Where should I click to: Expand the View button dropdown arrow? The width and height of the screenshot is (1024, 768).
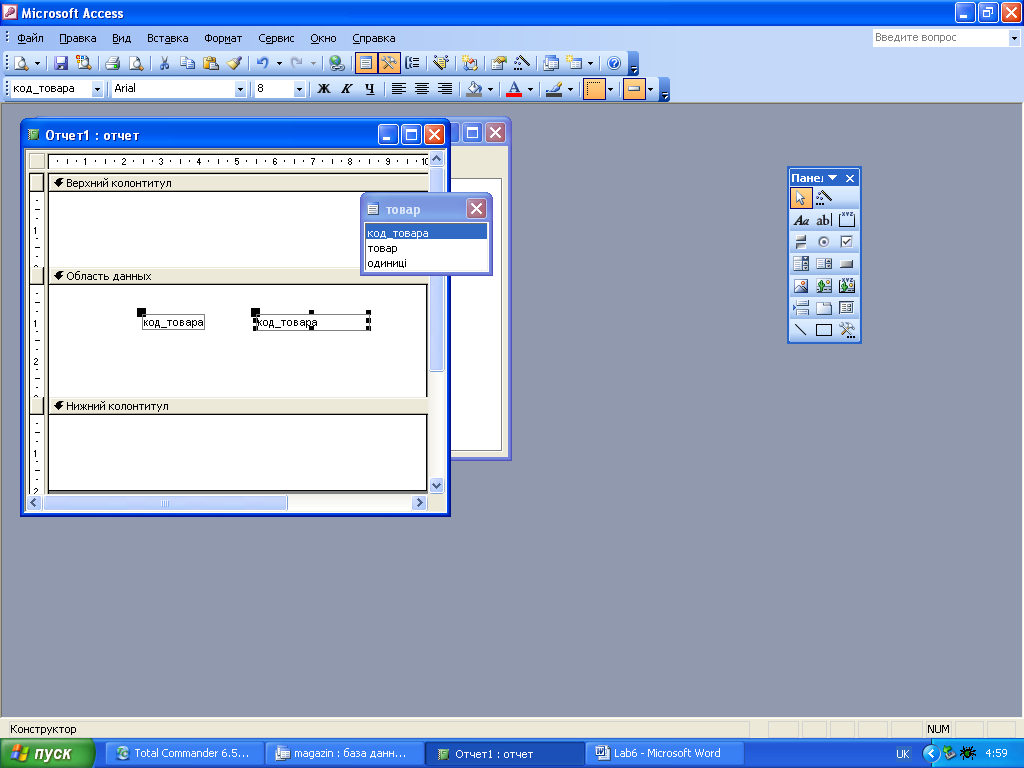click(x=37, y=63)
